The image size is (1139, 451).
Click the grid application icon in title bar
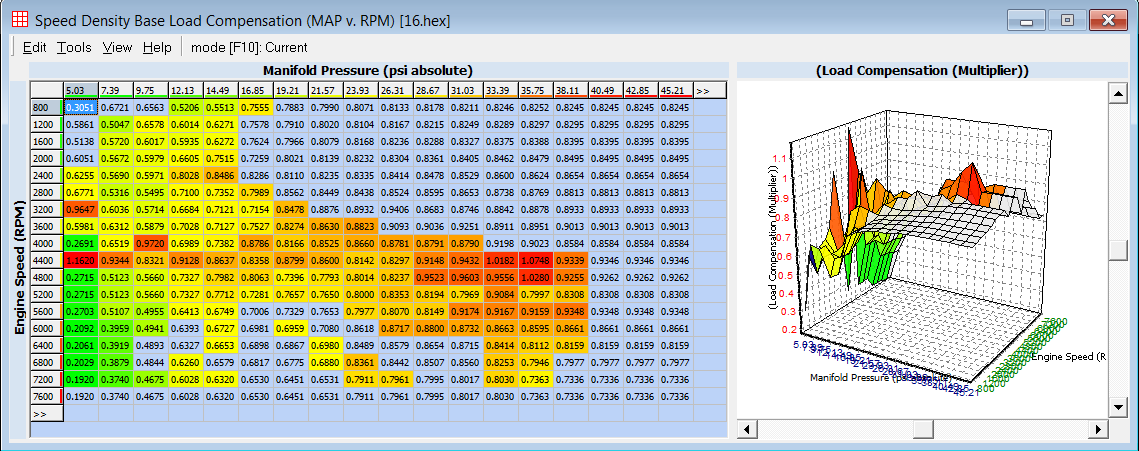click(x=19, y=19)
